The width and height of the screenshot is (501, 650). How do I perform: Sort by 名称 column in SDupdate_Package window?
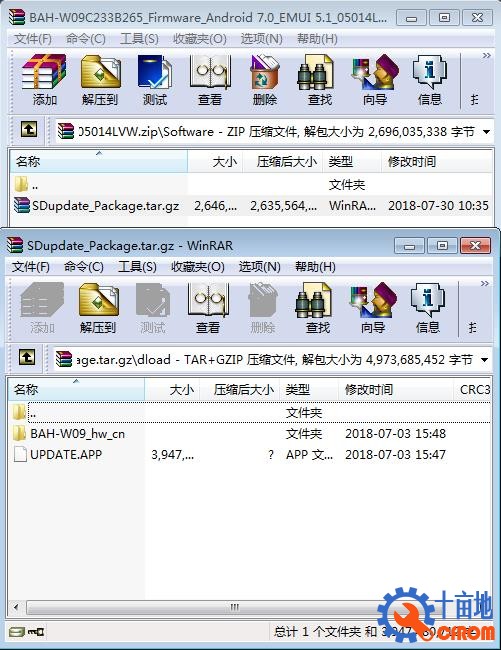[x=76, y=389]
